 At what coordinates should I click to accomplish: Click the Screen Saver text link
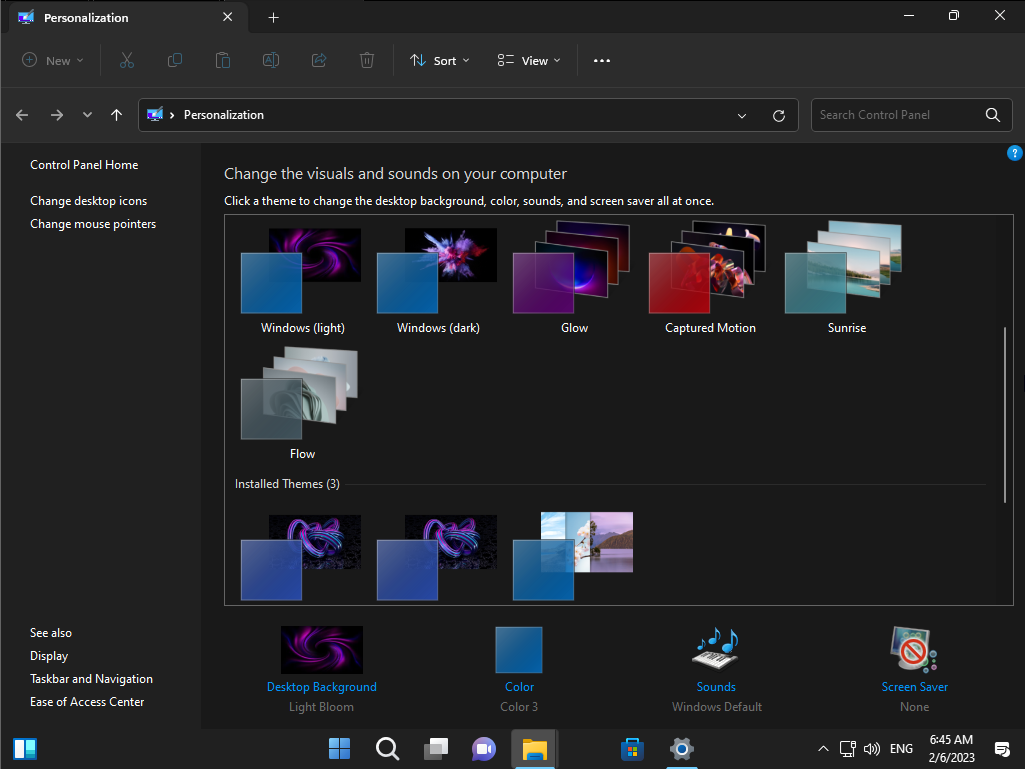point(915,687)
